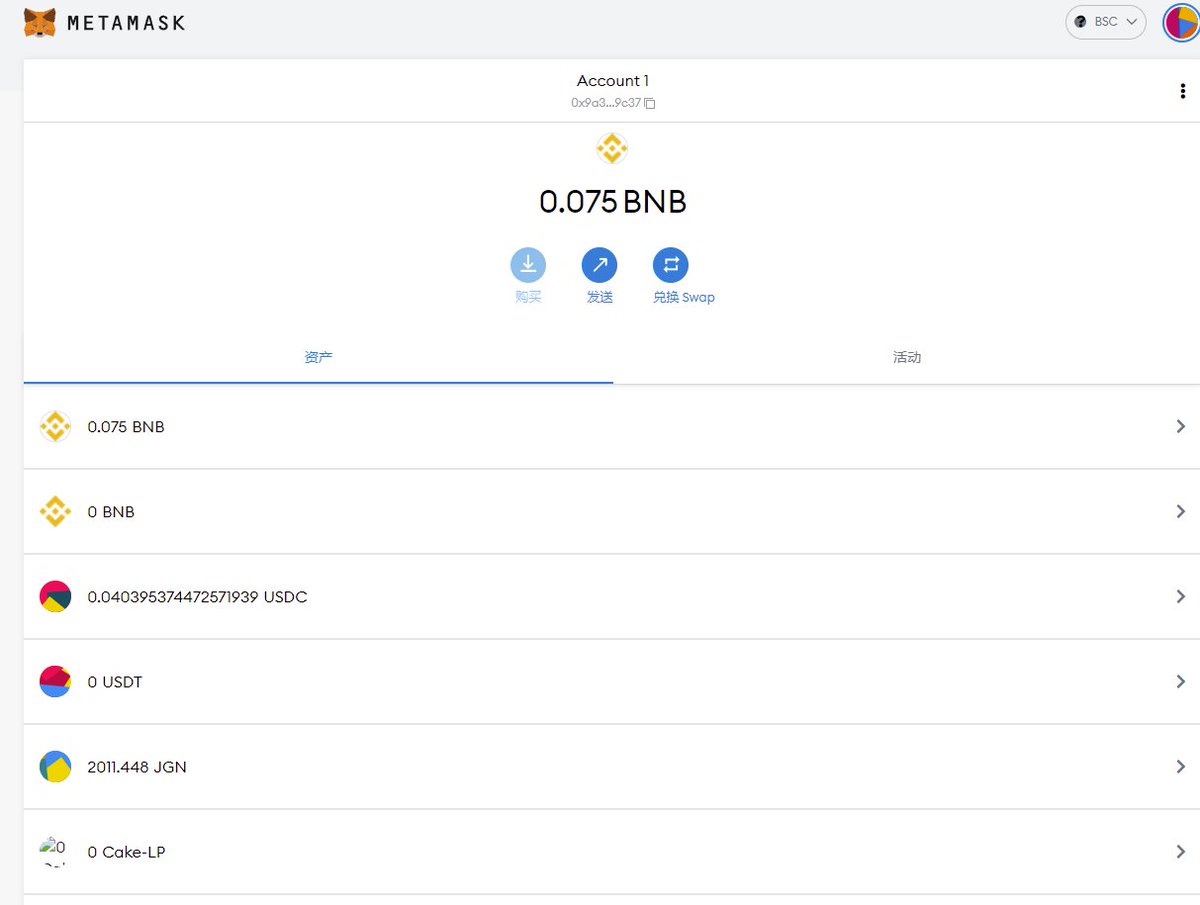Expand the USDC row chevron
The height and width of the screenshot is (905, 1200).
pos(1181,597)
